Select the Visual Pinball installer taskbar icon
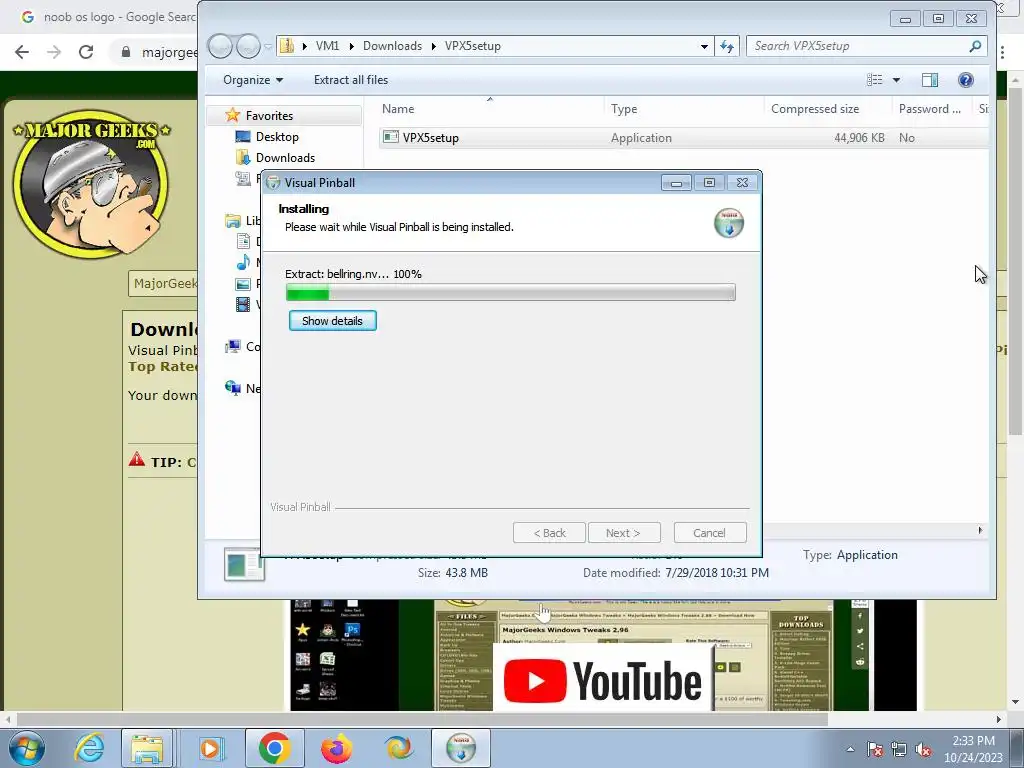This screenshot has height=768, width=1024. 461,748
